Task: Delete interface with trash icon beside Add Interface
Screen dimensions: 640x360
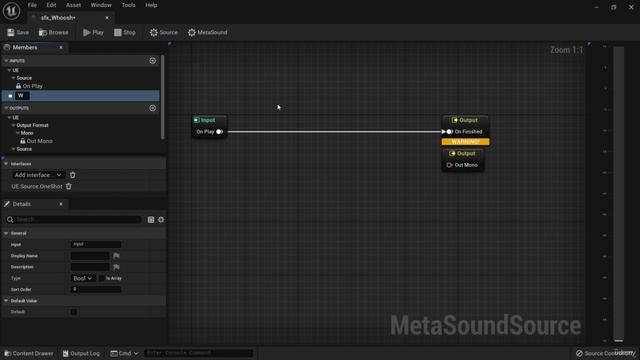Action: pyautogui.click(x=73, y=175)
